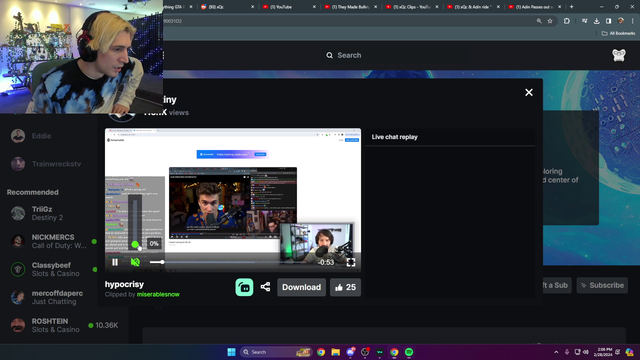Screen dimensions: 640x360
Task: Download the hypocrisy clip
Action: 301,287
